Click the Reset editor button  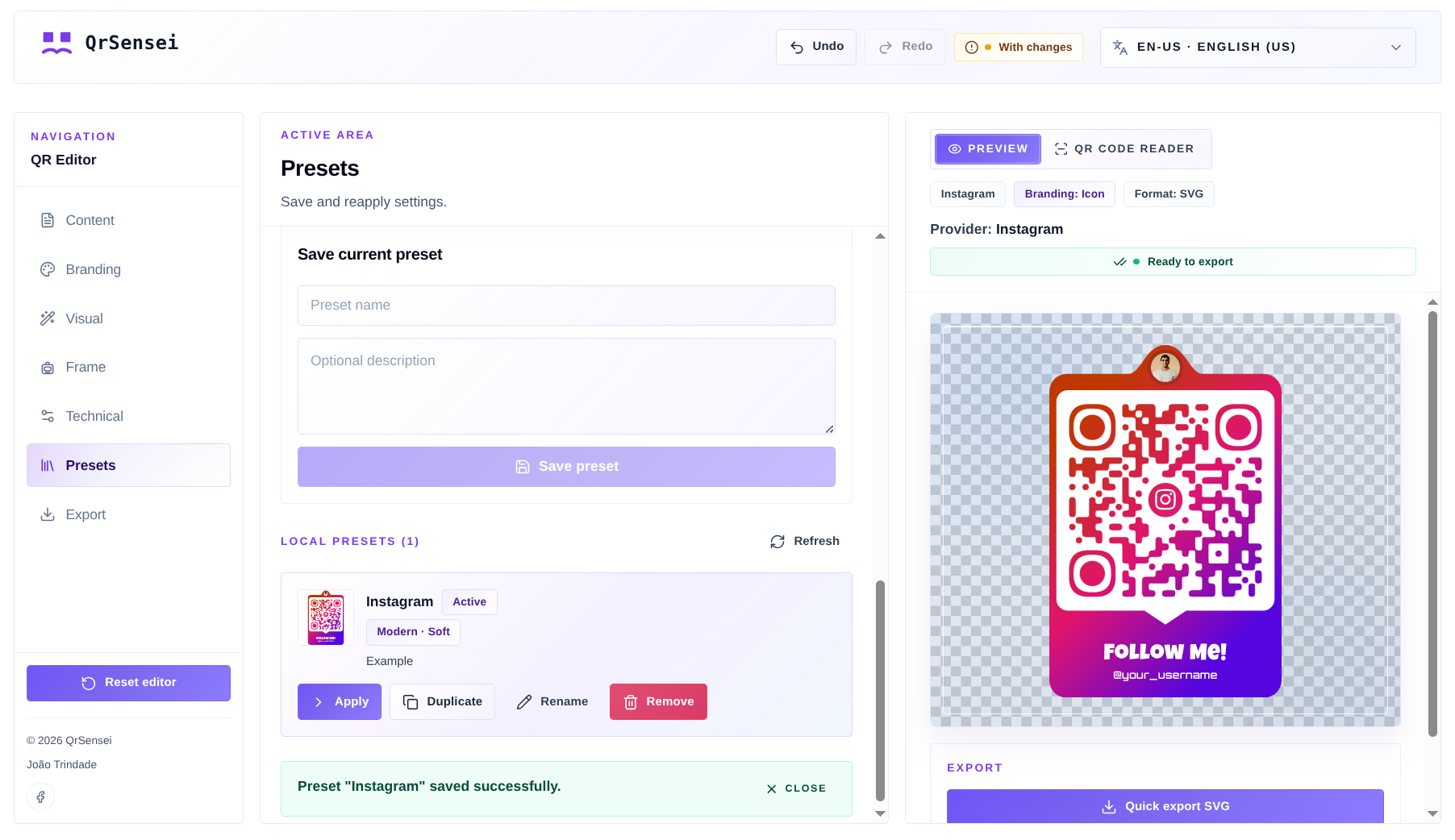pyautogui.click(x=128, y=683)
